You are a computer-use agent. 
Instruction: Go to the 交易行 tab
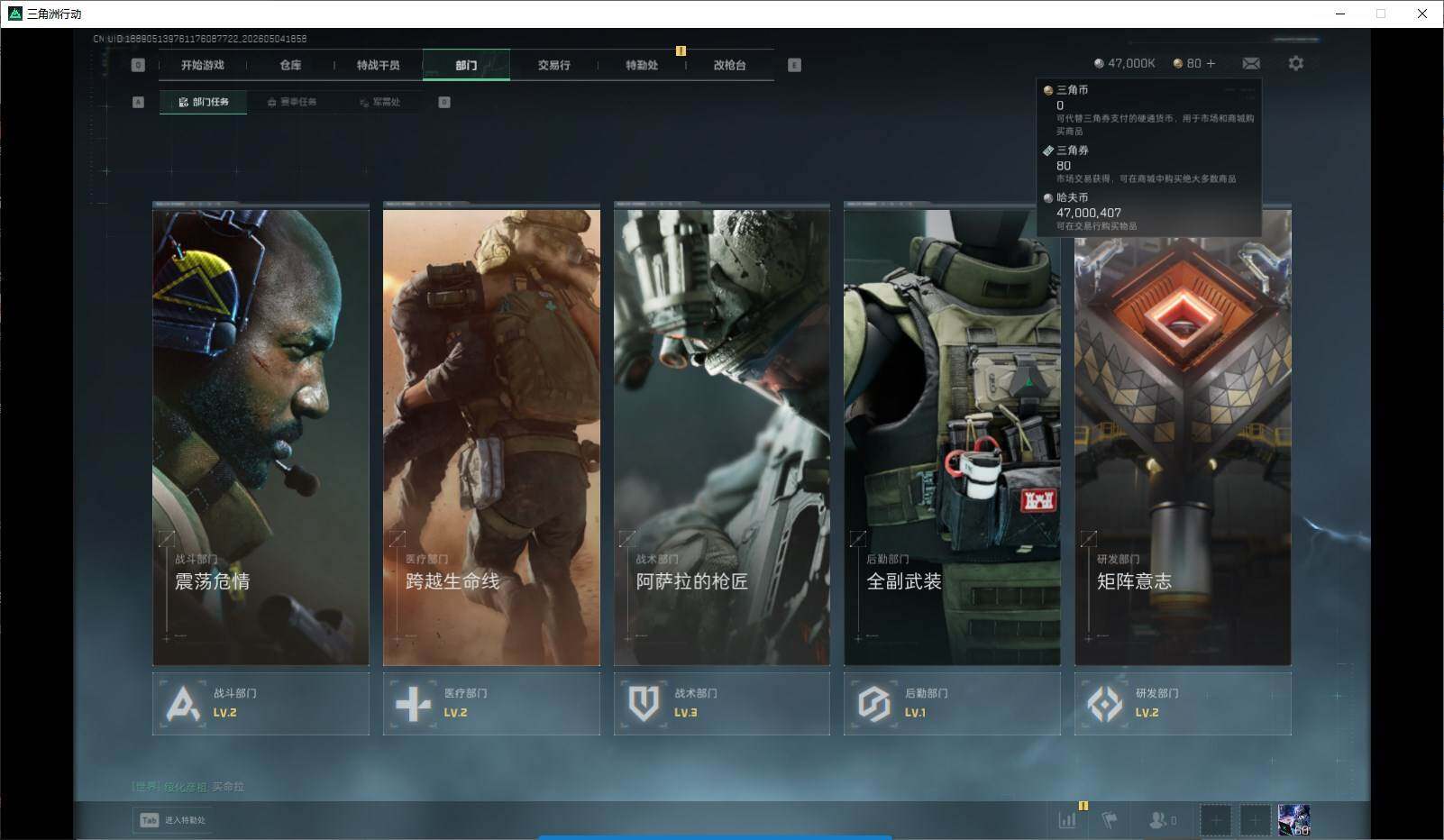coord(553,65)
